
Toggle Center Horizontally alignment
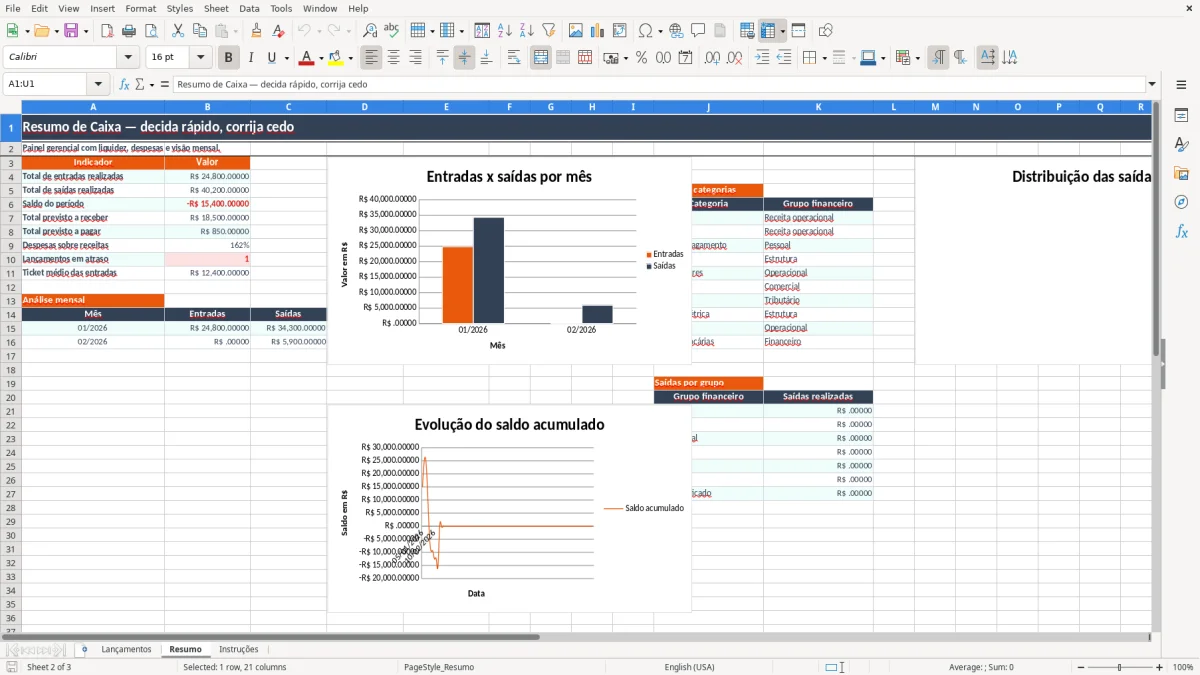(x=394, y=58)
